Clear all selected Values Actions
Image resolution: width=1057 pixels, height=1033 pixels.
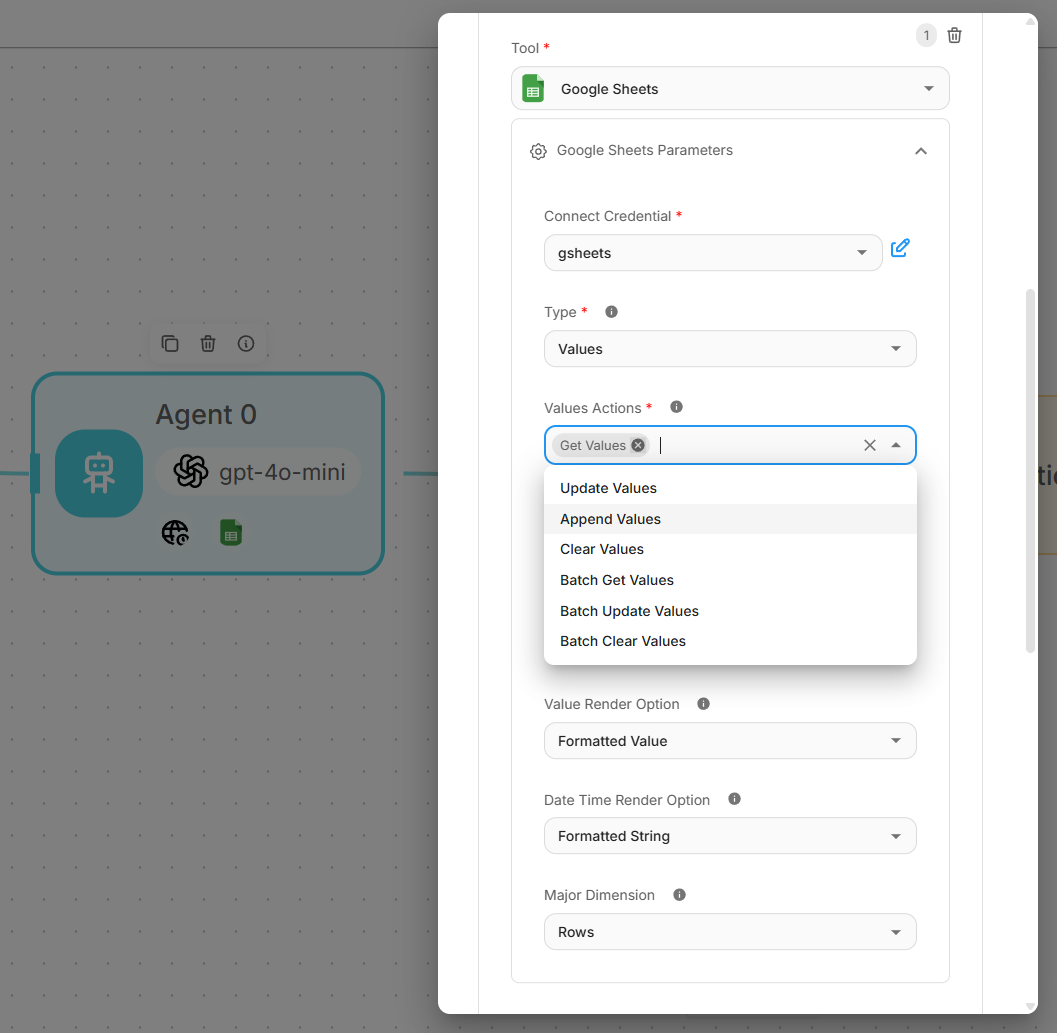(x=869, y=446)
